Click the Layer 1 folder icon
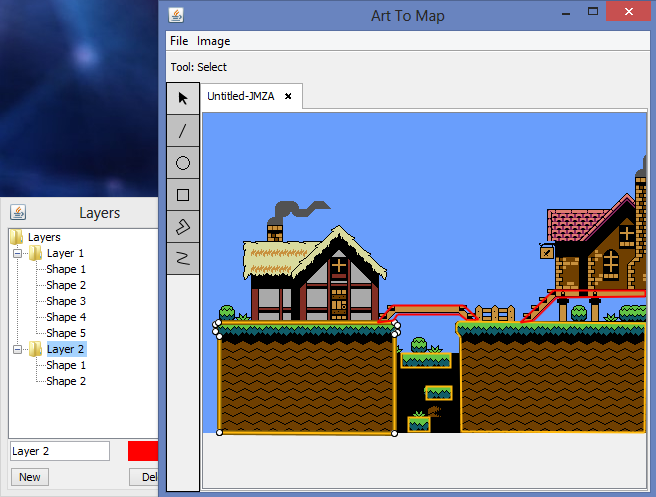The image size is (656, 497). tap(36, 253)
